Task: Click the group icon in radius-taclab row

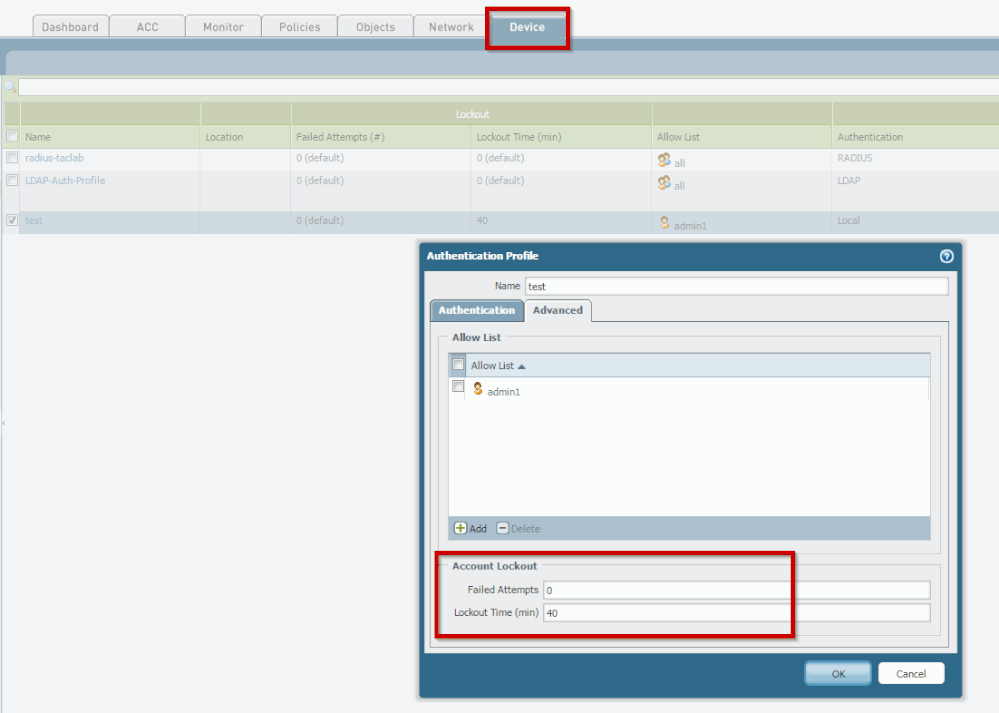Action: pos(664,160)
